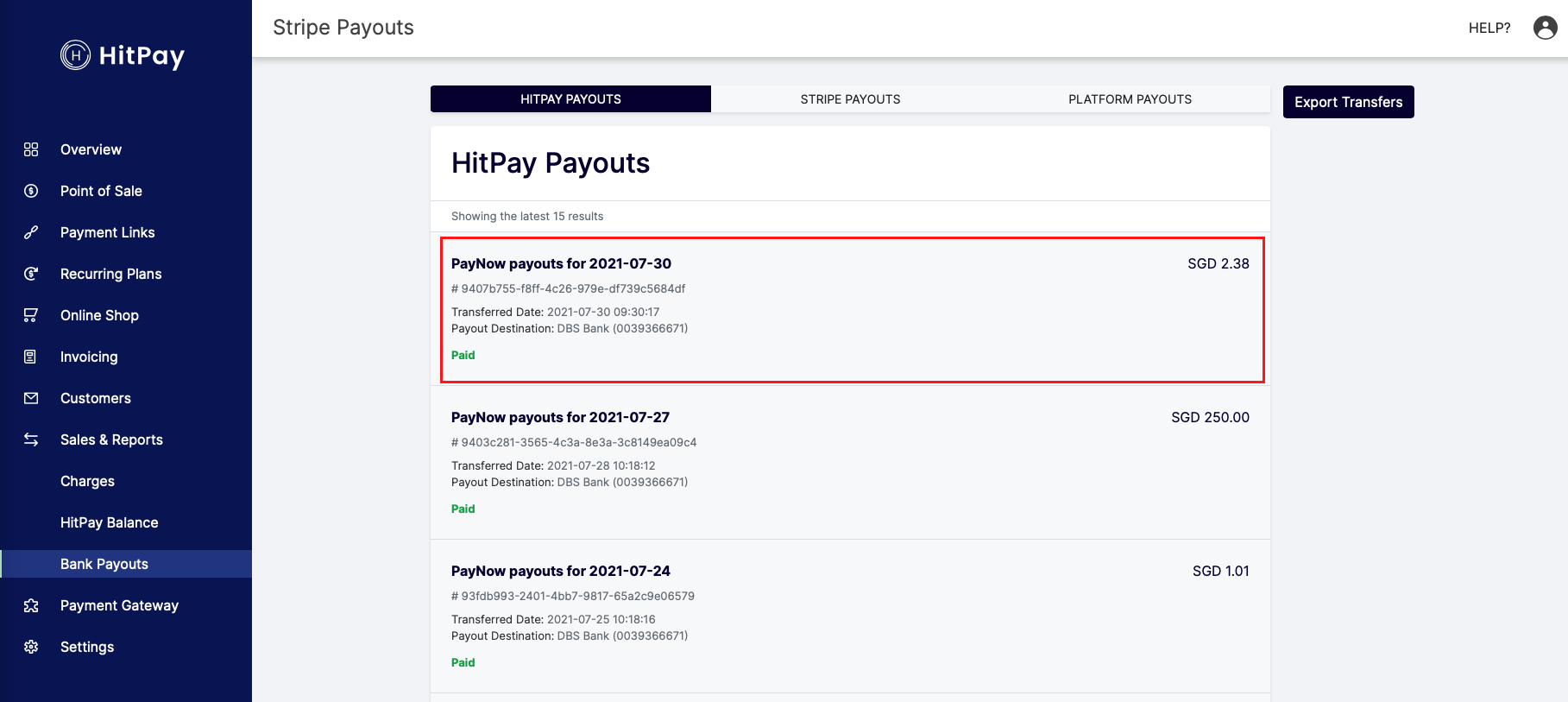Open the user account avatar
The height and width of the screenshot is (702, 1568).
(x=1545, y=28)
